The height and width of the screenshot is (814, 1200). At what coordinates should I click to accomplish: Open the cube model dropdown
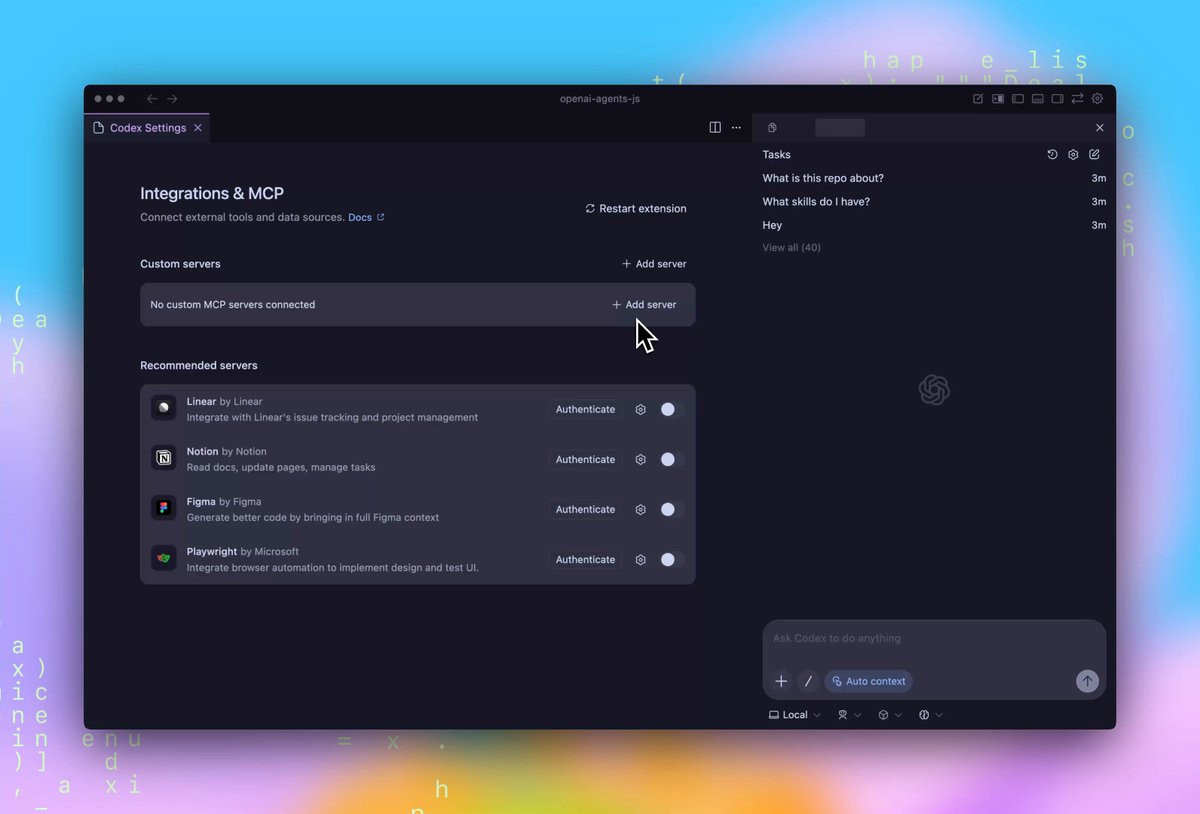pyautogui.click(x=890, y=715)
